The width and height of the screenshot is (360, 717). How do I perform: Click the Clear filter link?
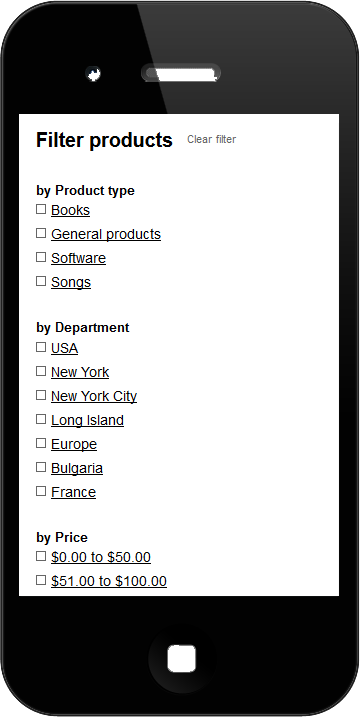point(211,139)
